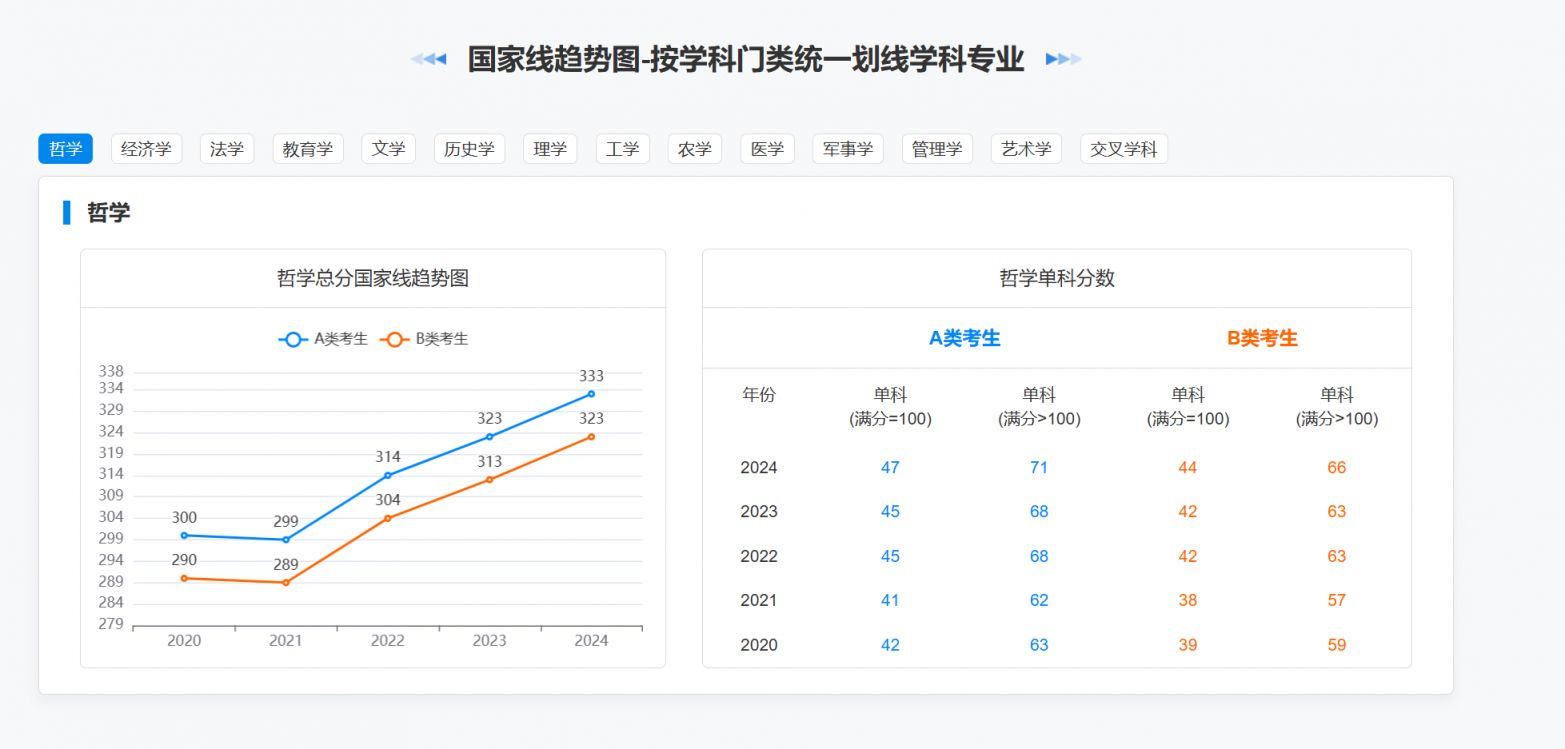Click value 44 in the 2024 row
This screenshot has height=749, width=1565.
(1188, 468)
